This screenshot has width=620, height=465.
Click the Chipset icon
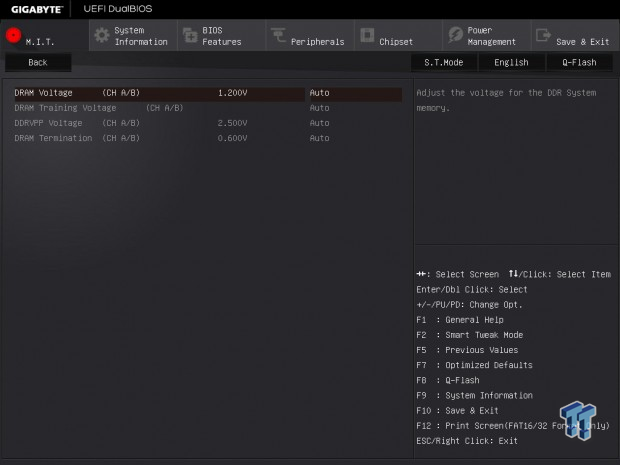click(367, 35)
